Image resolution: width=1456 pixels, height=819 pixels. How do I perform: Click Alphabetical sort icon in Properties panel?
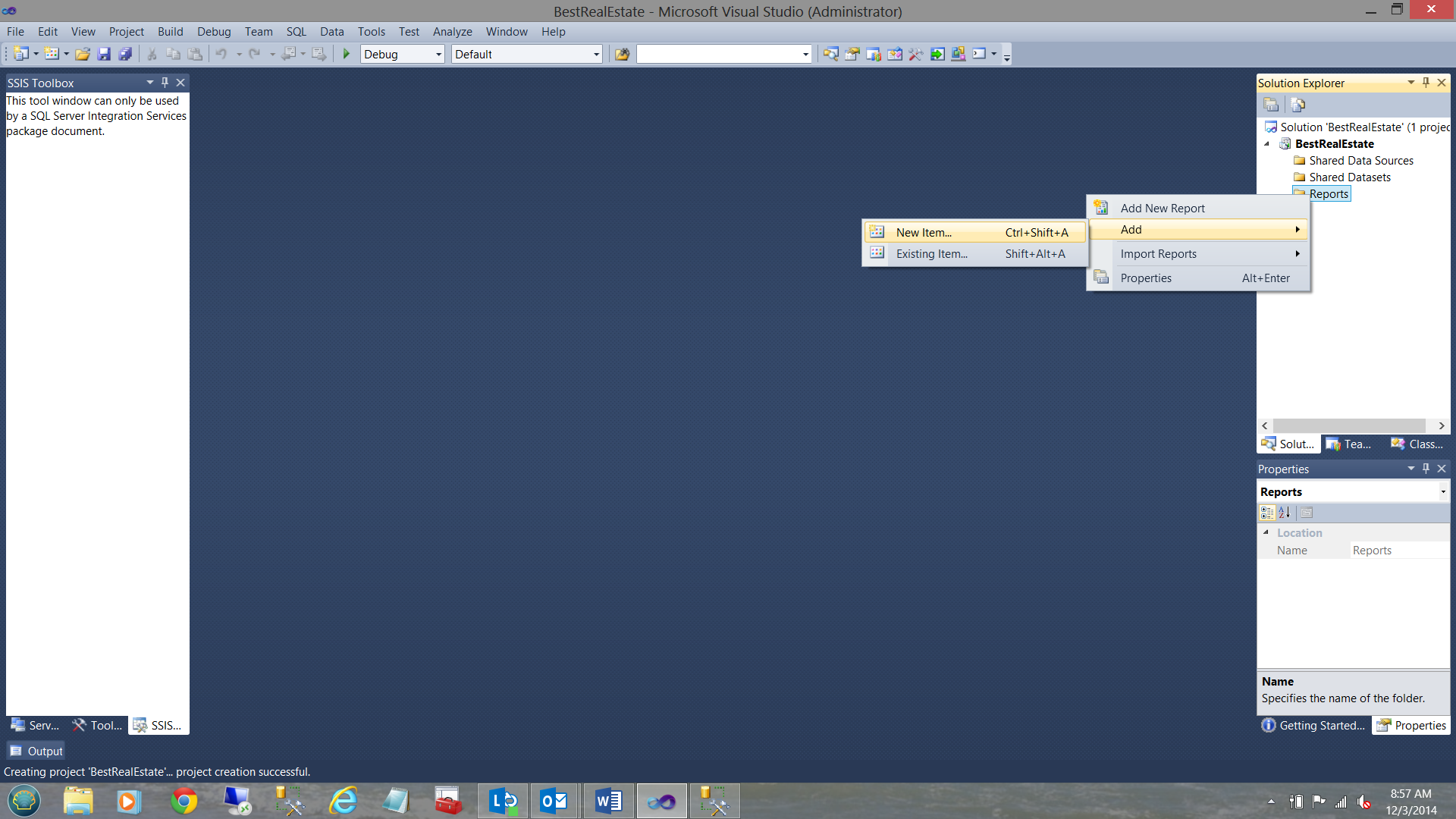[x=1285, y=513]
